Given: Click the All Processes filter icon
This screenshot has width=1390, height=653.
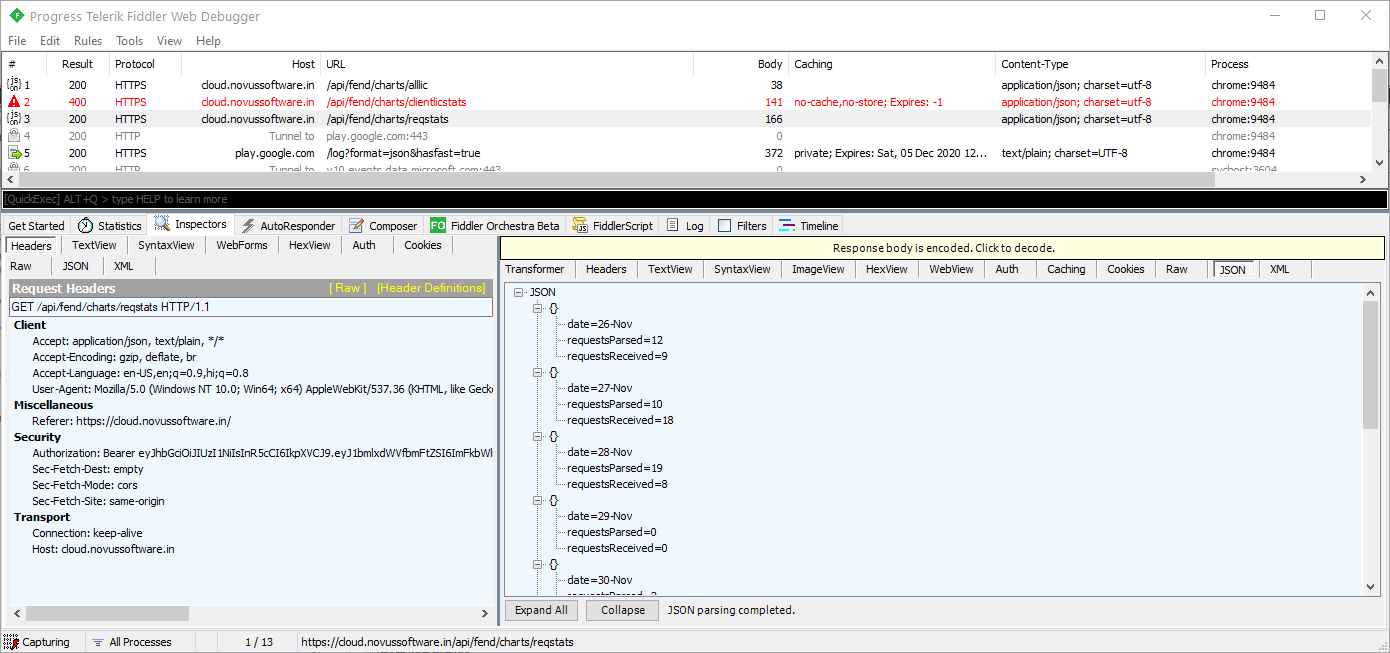Looking at the screenshot, I should coord(97,642).
